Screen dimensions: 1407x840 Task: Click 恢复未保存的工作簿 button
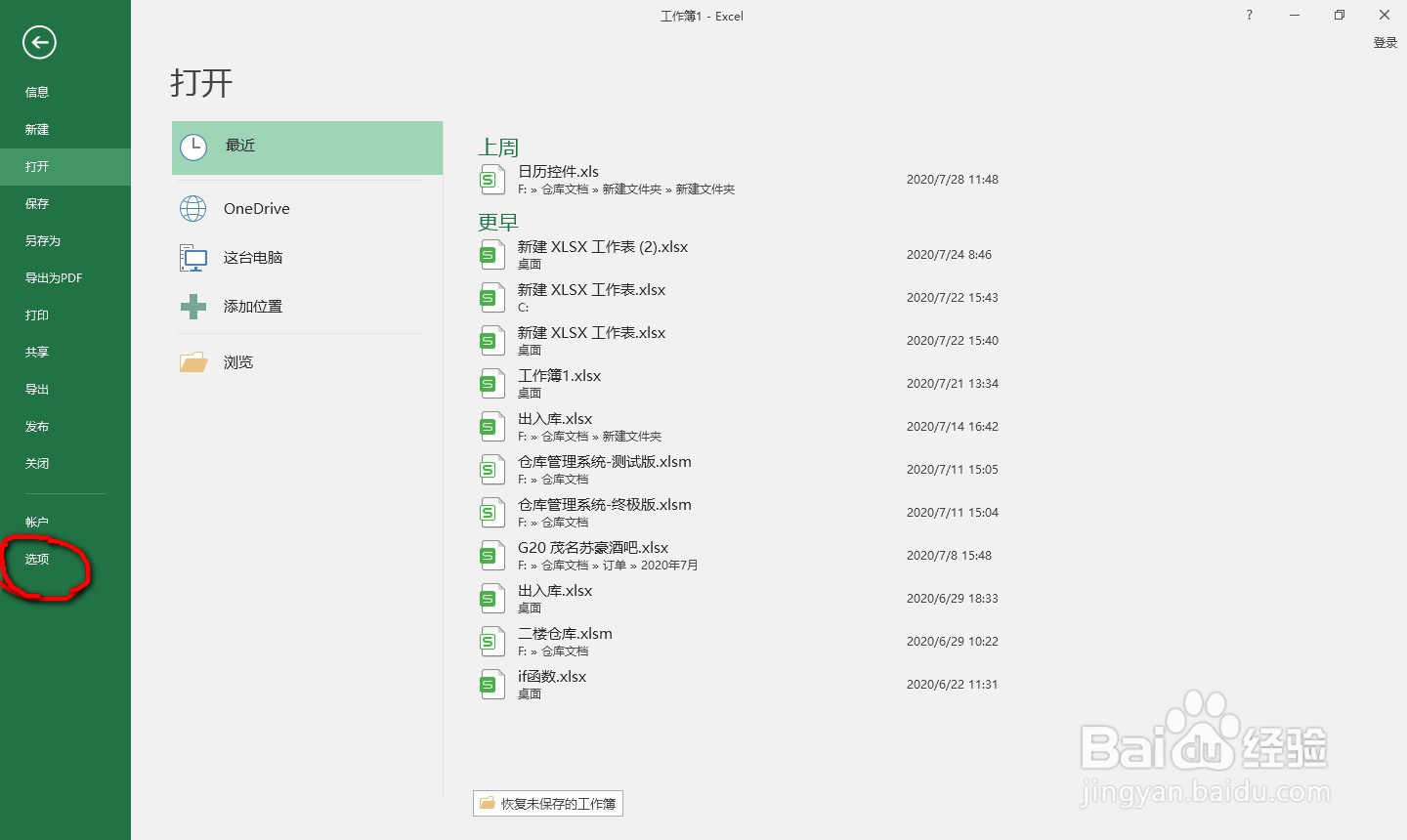[x=548, y=804]
